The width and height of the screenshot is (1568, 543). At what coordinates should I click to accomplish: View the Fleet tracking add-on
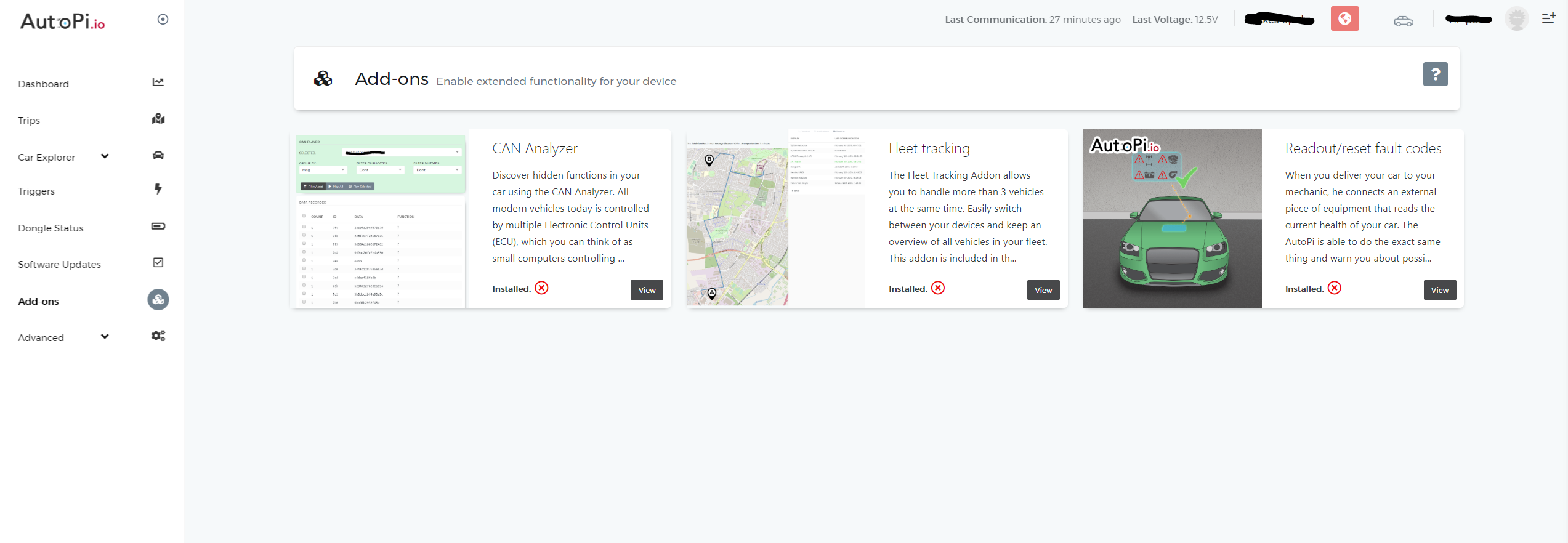[x=1043, y=290]
